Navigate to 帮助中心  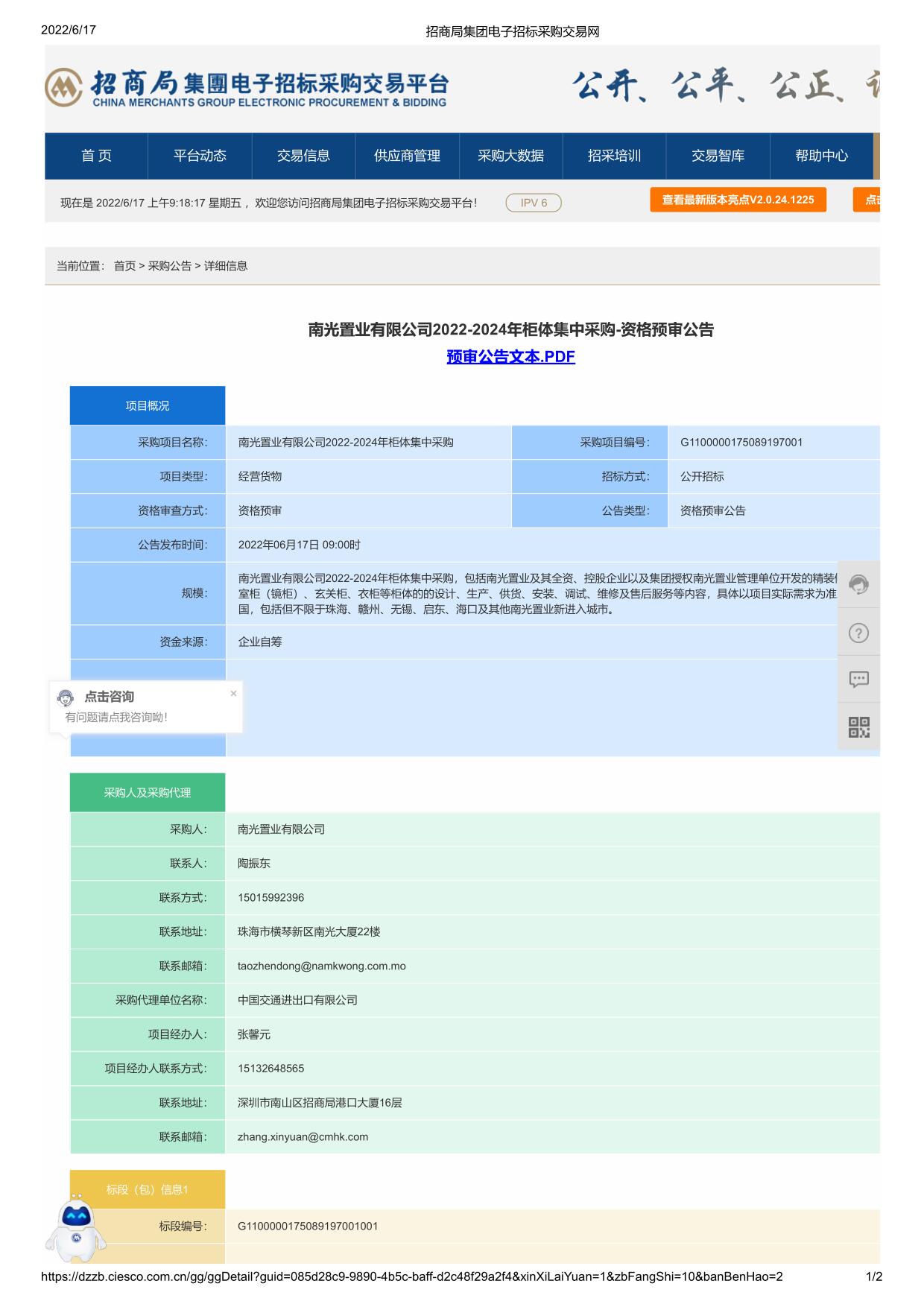[821, 156]
